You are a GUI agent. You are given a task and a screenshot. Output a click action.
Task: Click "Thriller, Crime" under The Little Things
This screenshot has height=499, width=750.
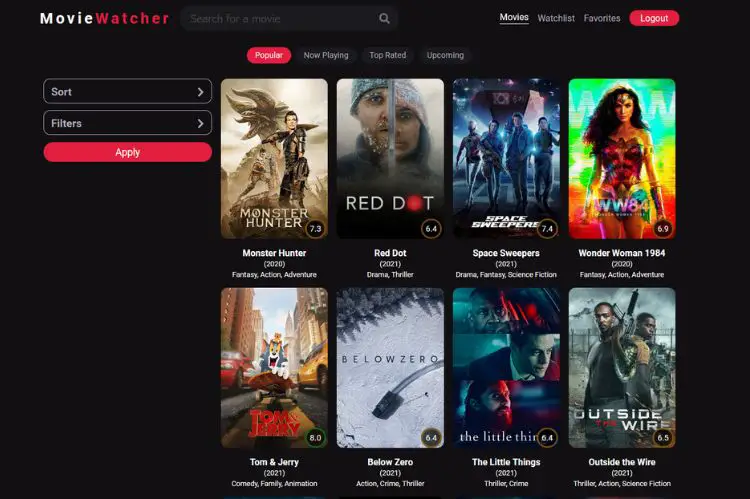506,484
